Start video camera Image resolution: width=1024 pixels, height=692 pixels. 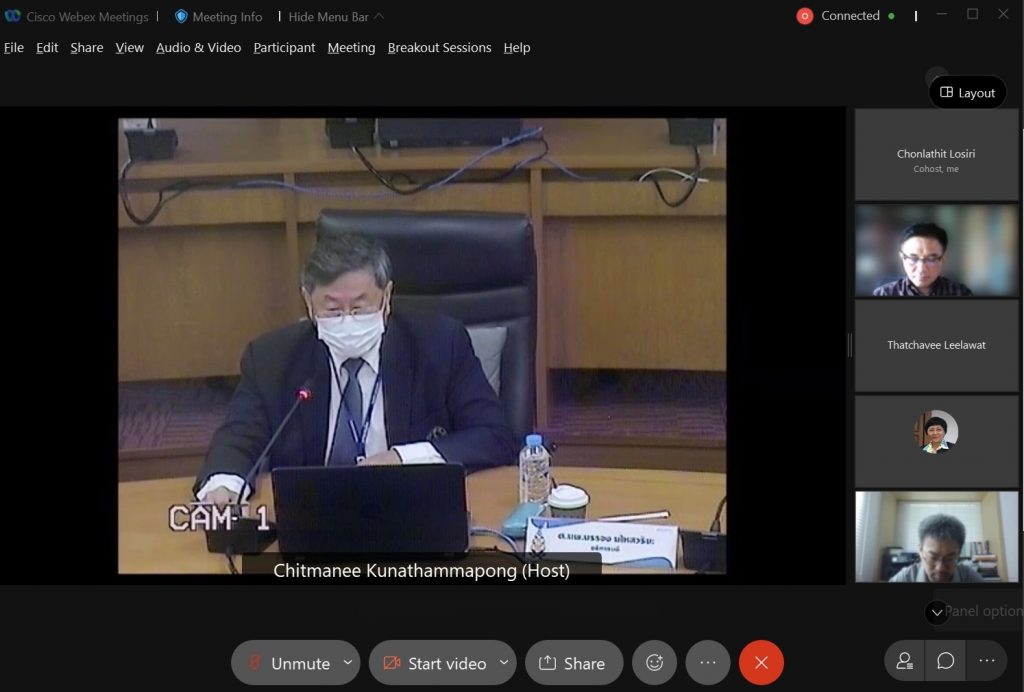tap(435, 663)
